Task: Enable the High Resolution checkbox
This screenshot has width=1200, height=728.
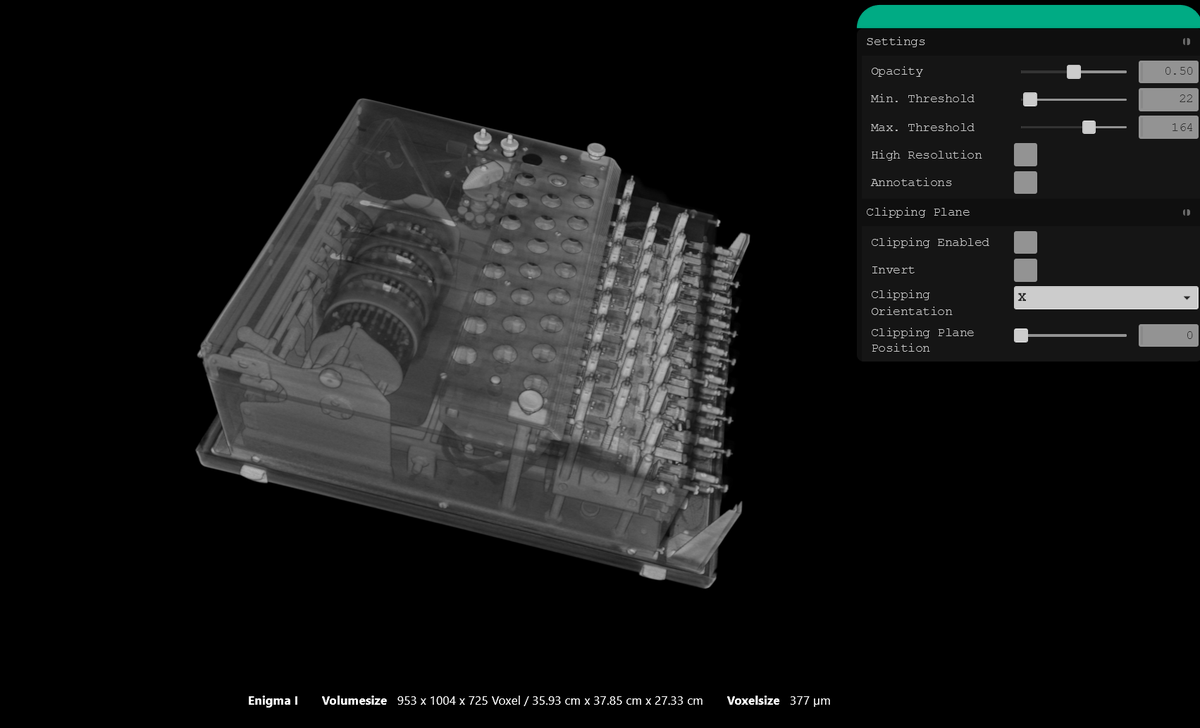Action: [1025, 155]
